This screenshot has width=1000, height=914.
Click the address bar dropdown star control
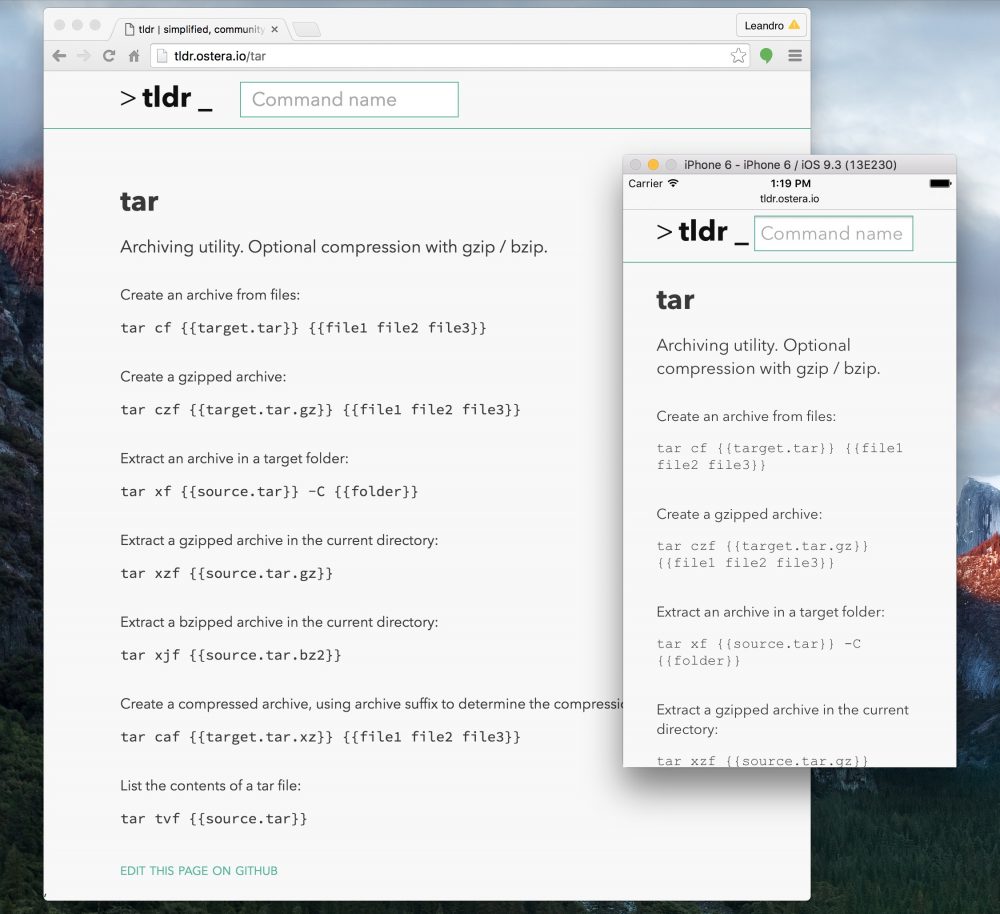pos(738,56)
